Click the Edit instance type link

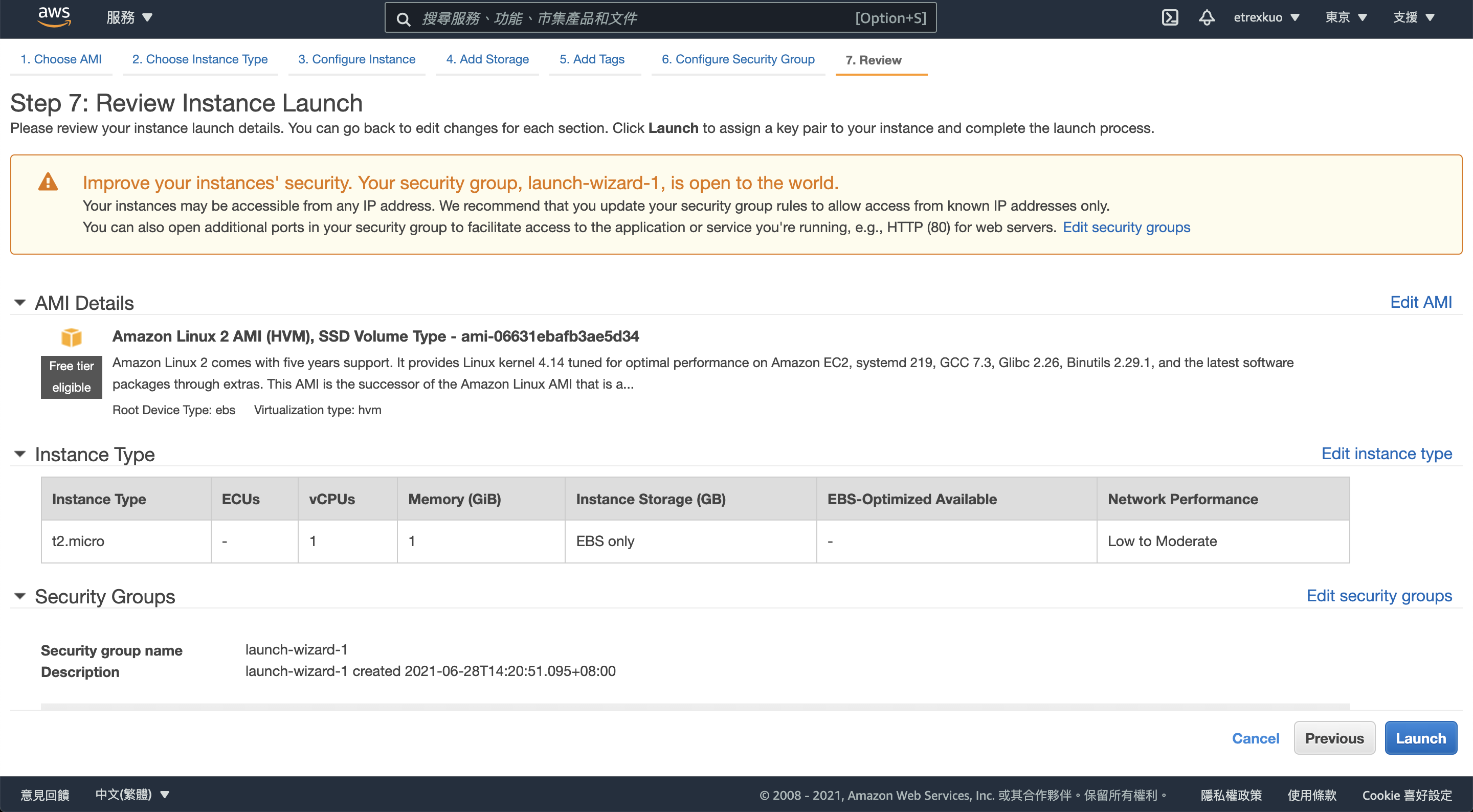tap(1386, 454)
